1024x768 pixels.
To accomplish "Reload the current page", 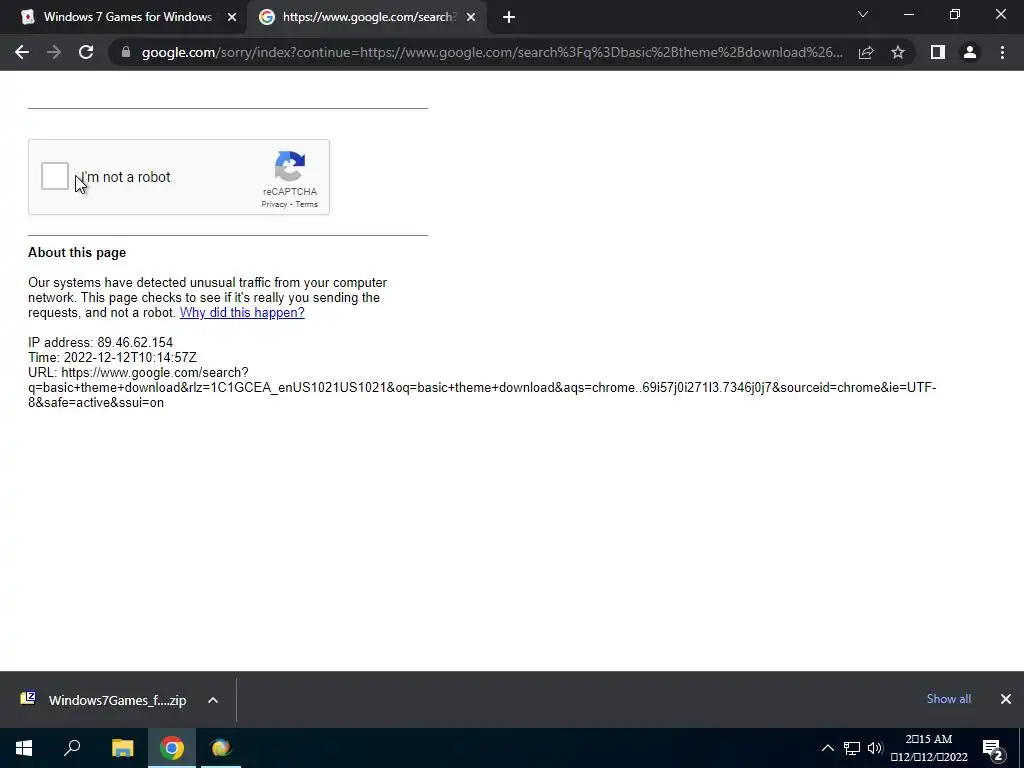I will [x=86, y=52].
